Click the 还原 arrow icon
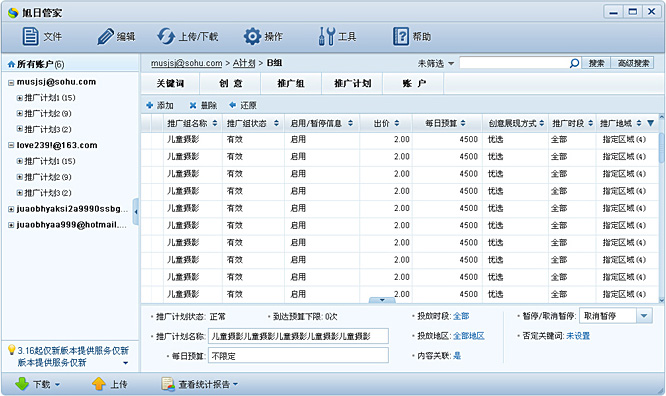 (x=232, y=105)
